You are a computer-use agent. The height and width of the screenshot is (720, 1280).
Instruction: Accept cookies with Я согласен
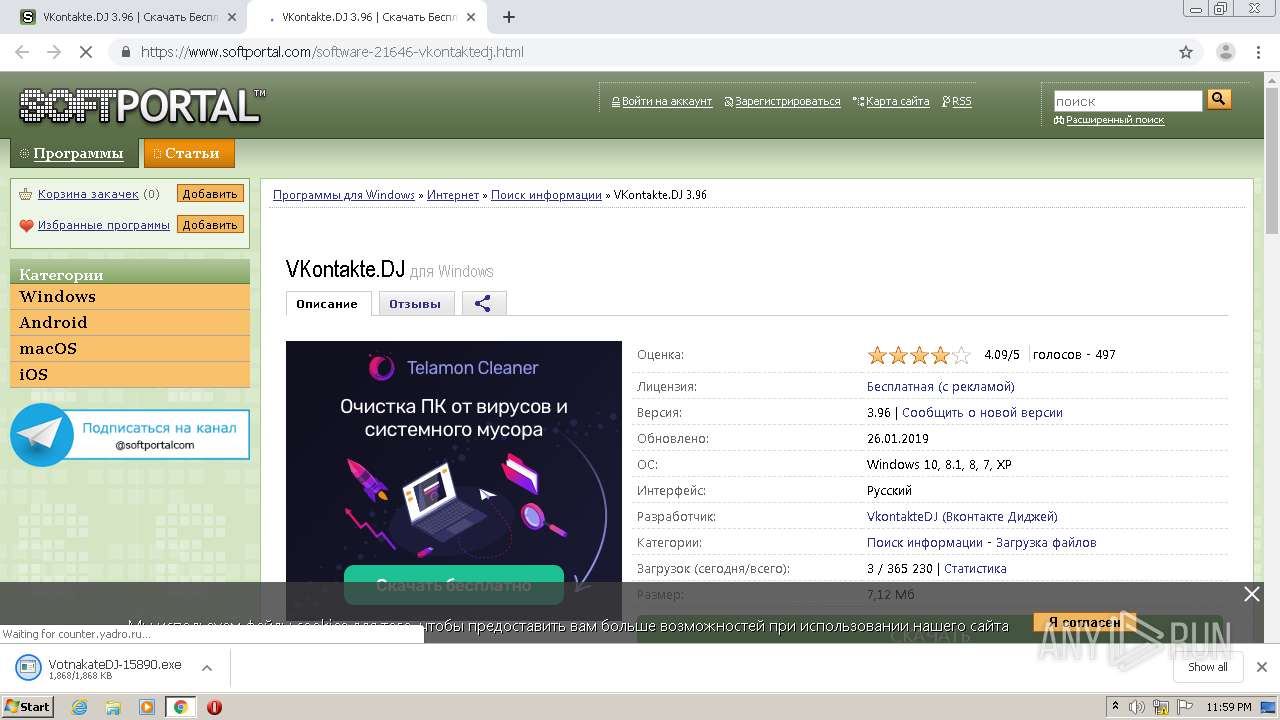coord(1084,622)
